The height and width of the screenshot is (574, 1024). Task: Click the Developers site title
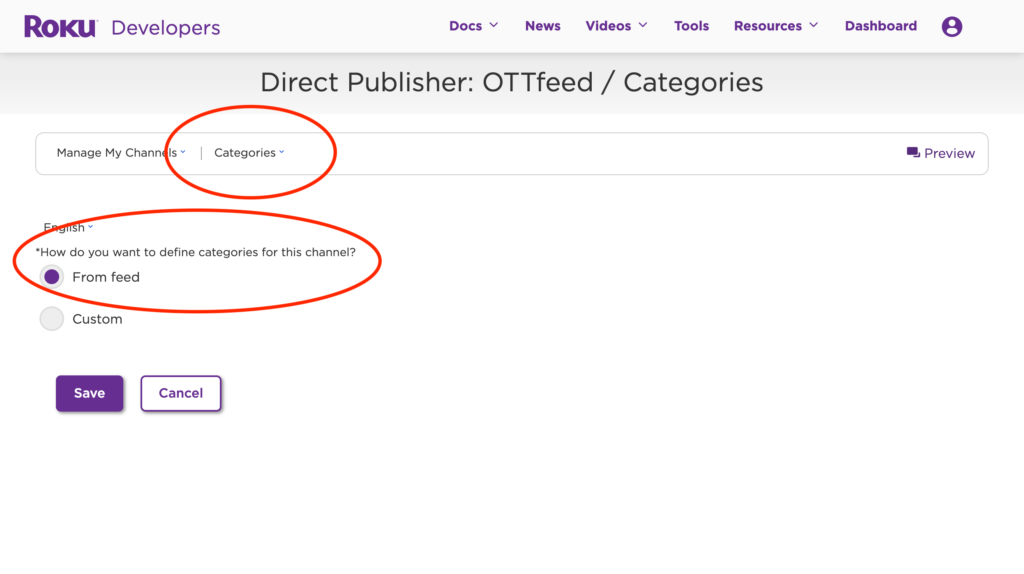pyautogui.click(x=166, y=27)
